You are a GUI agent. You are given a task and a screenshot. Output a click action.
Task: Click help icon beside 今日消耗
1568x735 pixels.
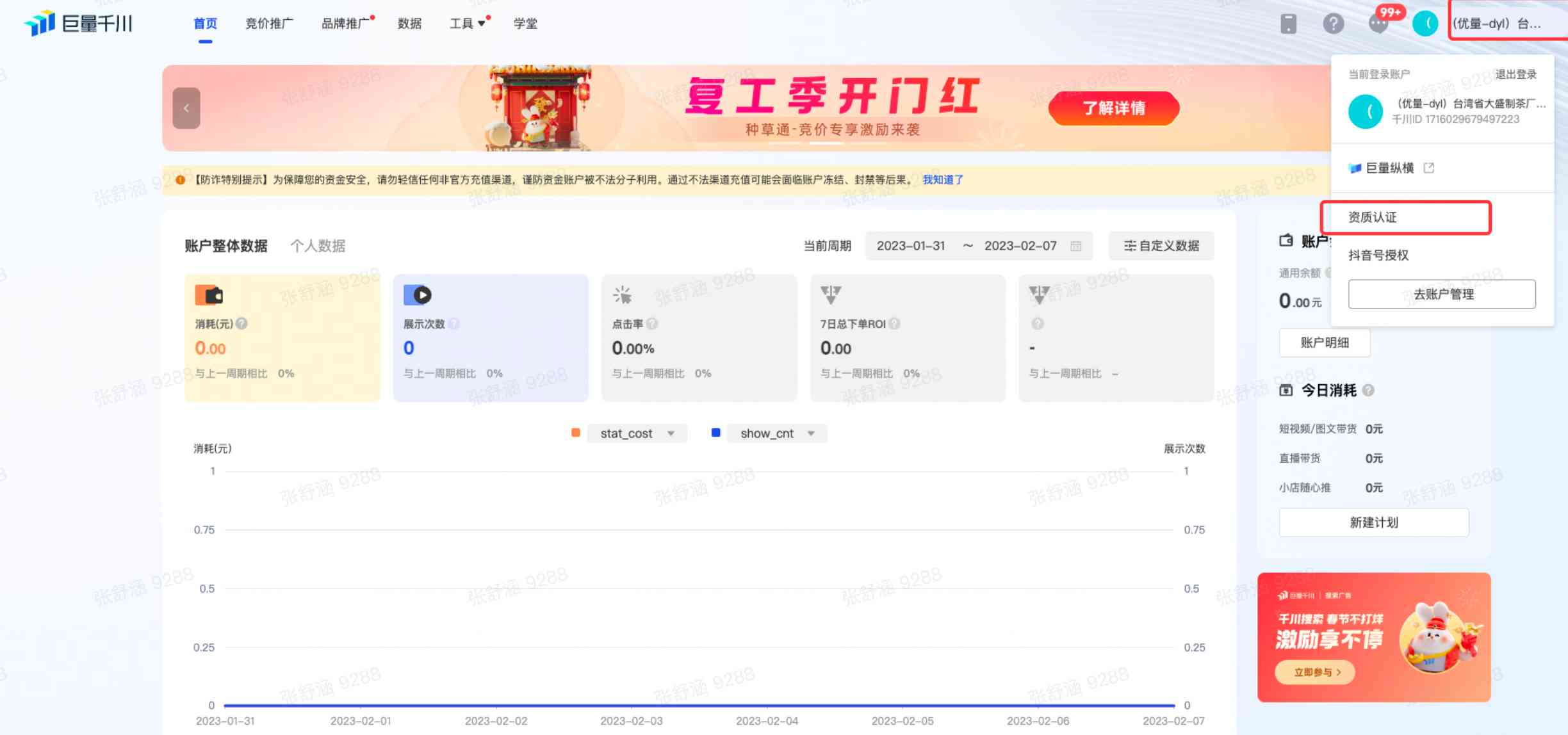point(1368,391)
